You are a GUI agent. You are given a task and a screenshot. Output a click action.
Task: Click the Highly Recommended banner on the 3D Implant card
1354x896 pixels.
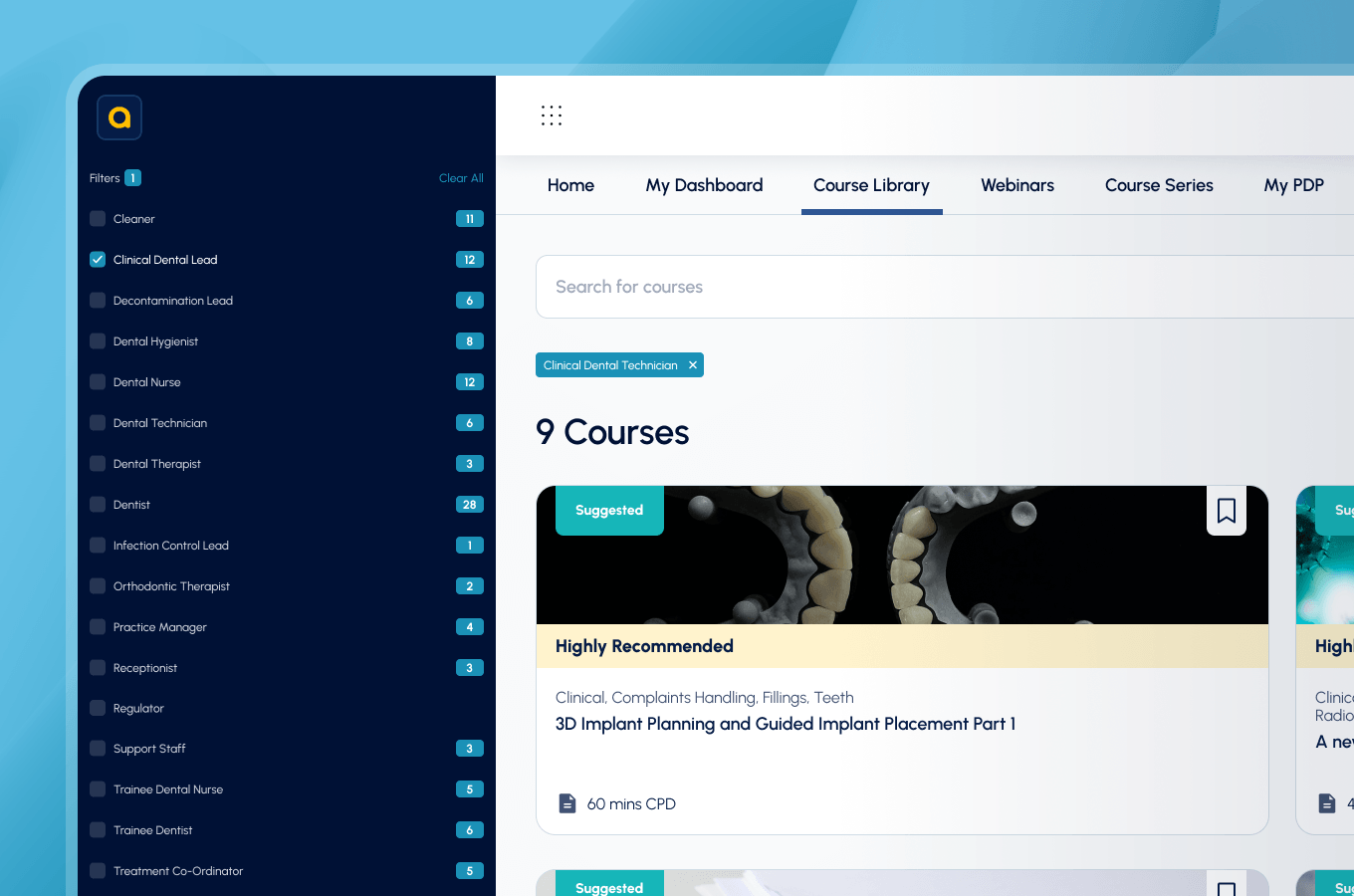pos(902,646)
